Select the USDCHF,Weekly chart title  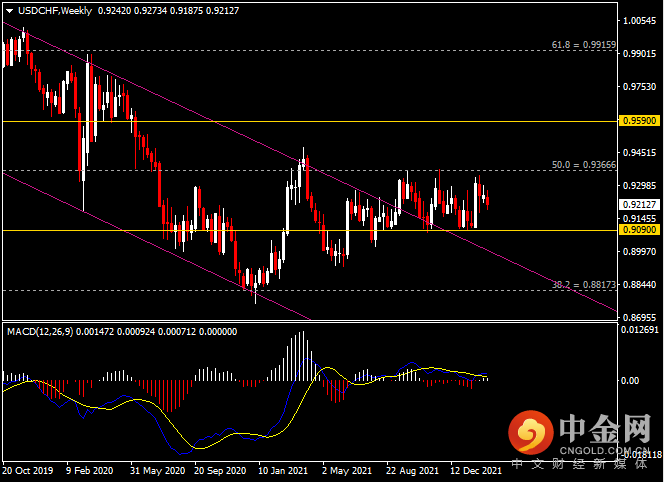click(x=55, y=11)
